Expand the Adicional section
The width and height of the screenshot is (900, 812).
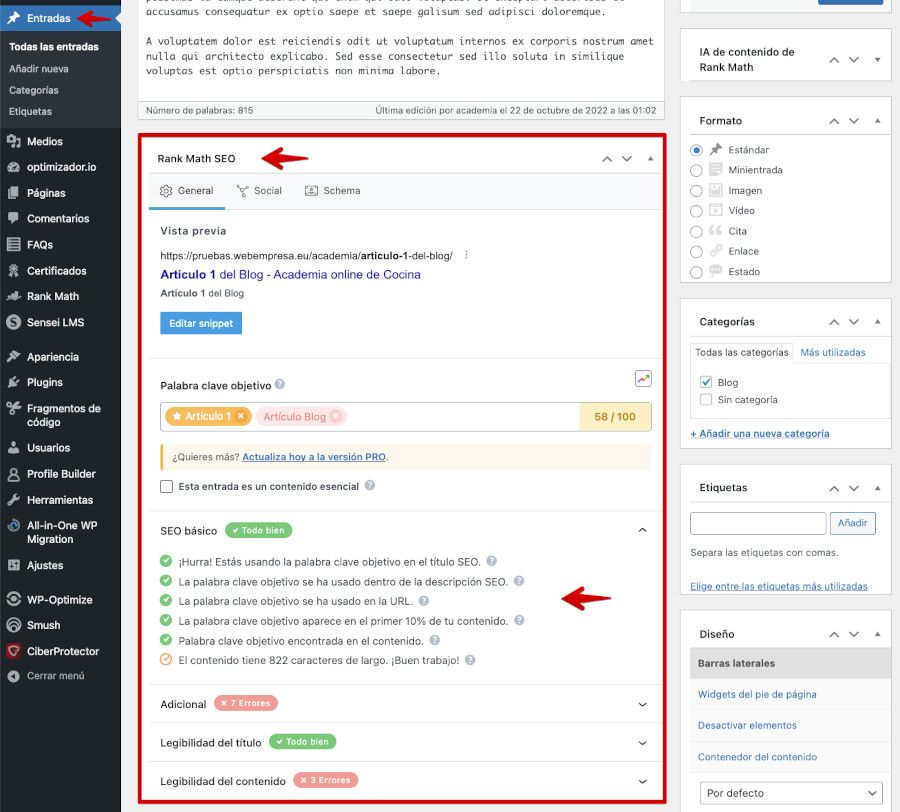pos(642,704)
